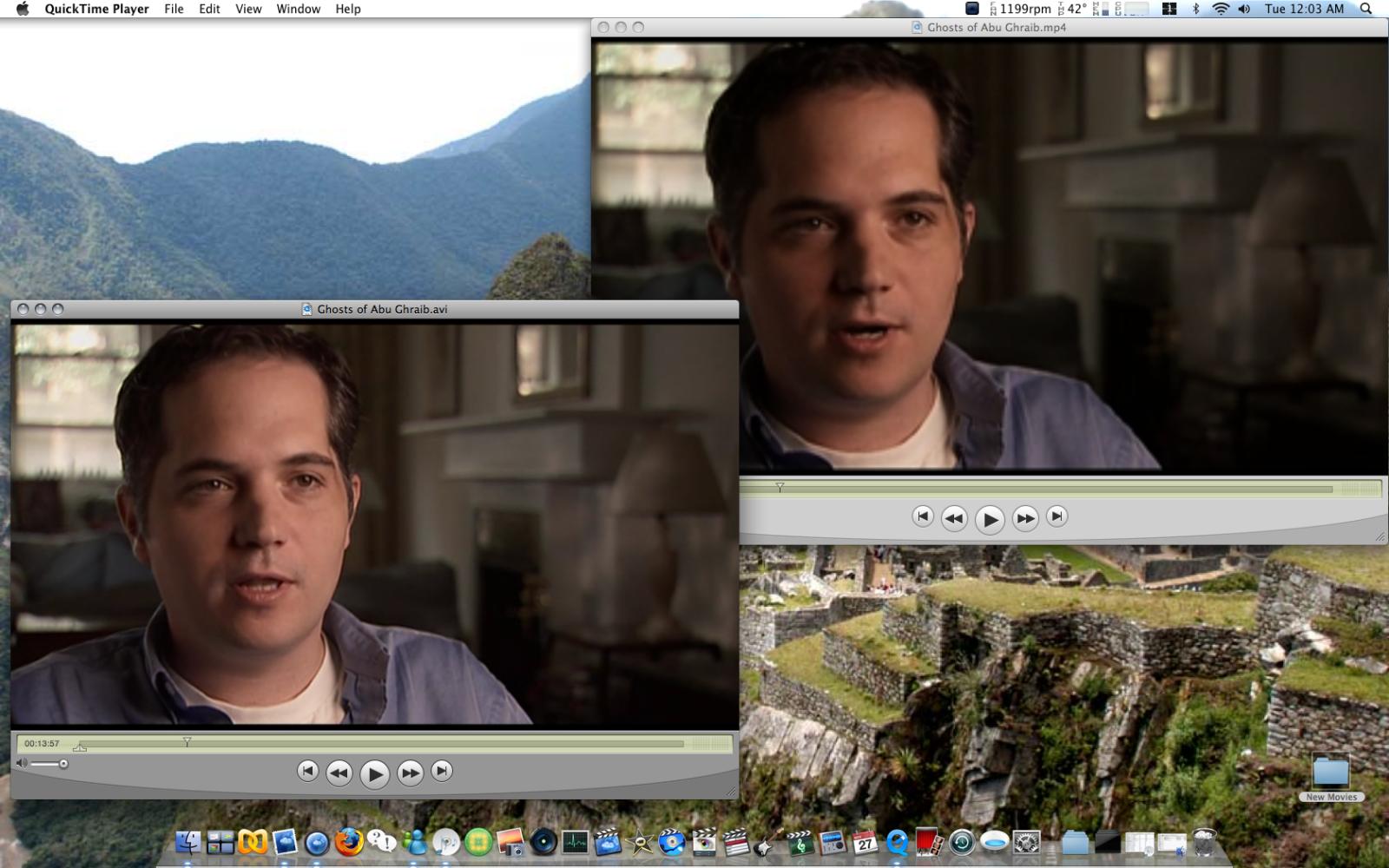This screenshot has width=1389, height=868.
Task: Open the Trash in the Dock
Action: [1203, 841]
